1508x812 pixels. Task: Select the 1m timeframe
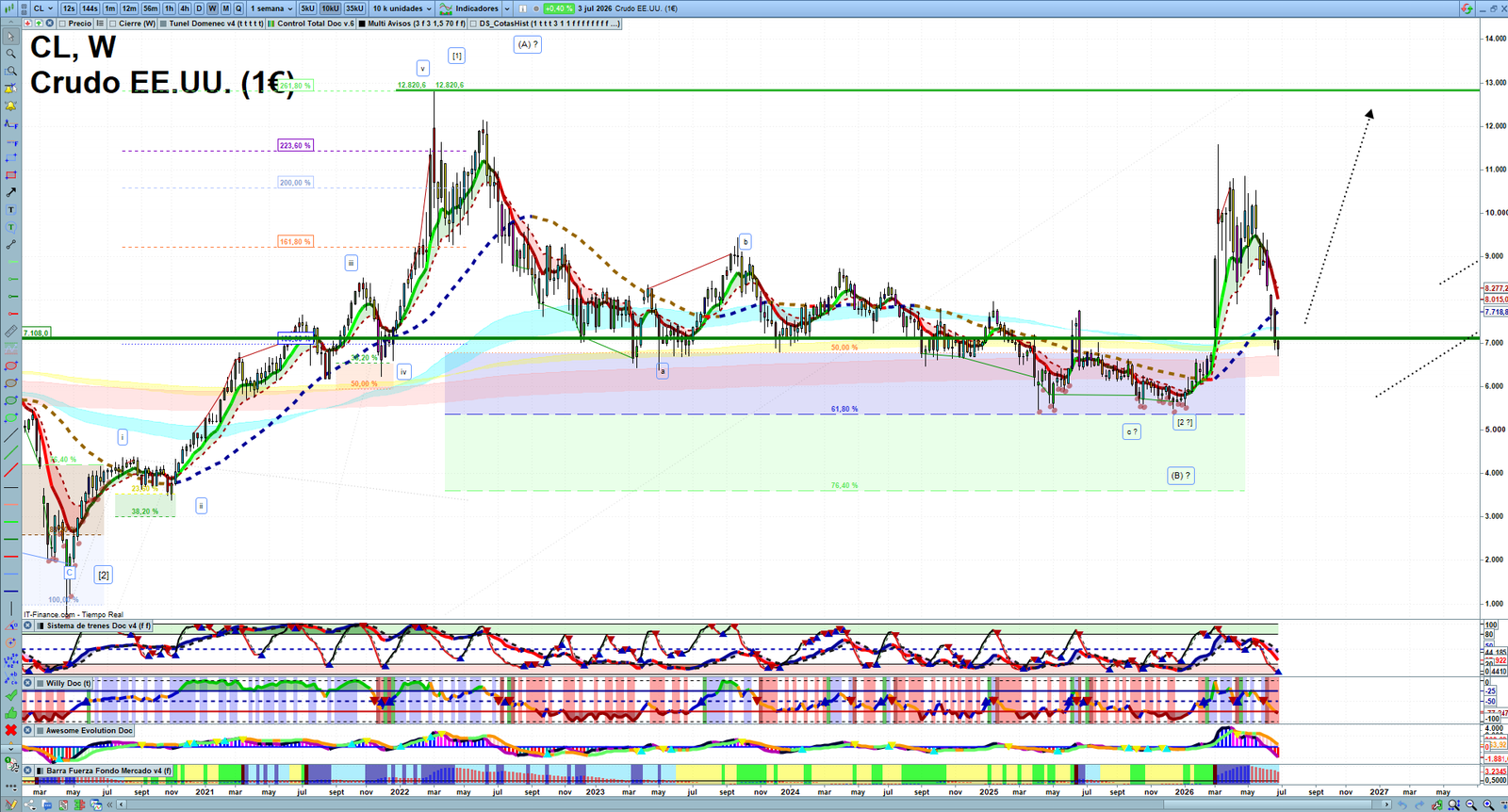(110, 8)
